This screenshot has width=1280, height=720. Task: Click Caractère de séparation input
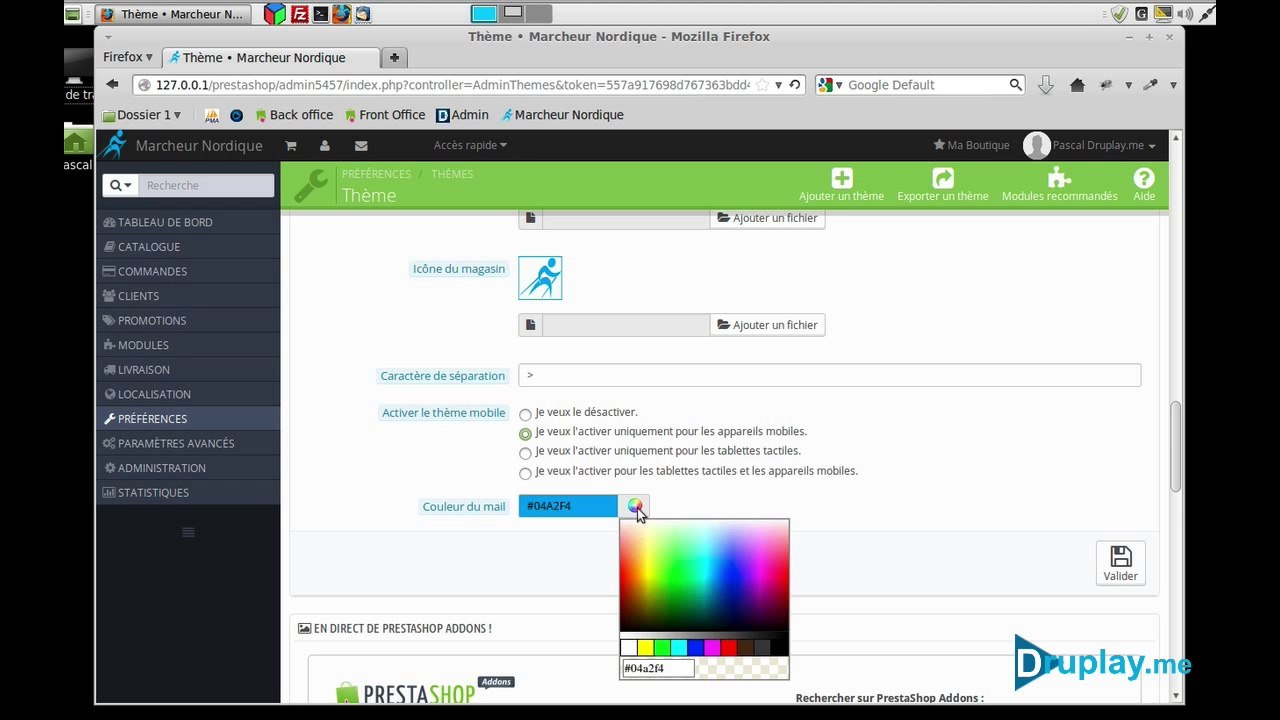(x=829, y=376)
